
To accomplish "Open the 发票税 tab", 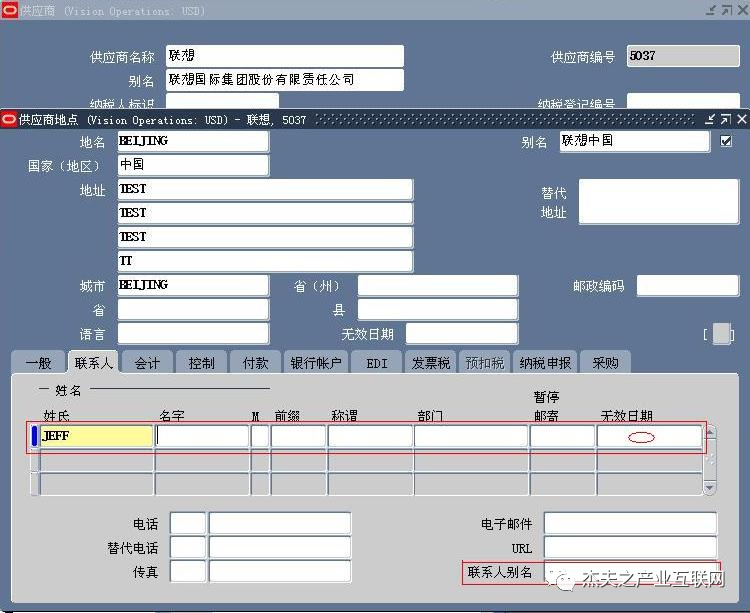I will point(430,363).
